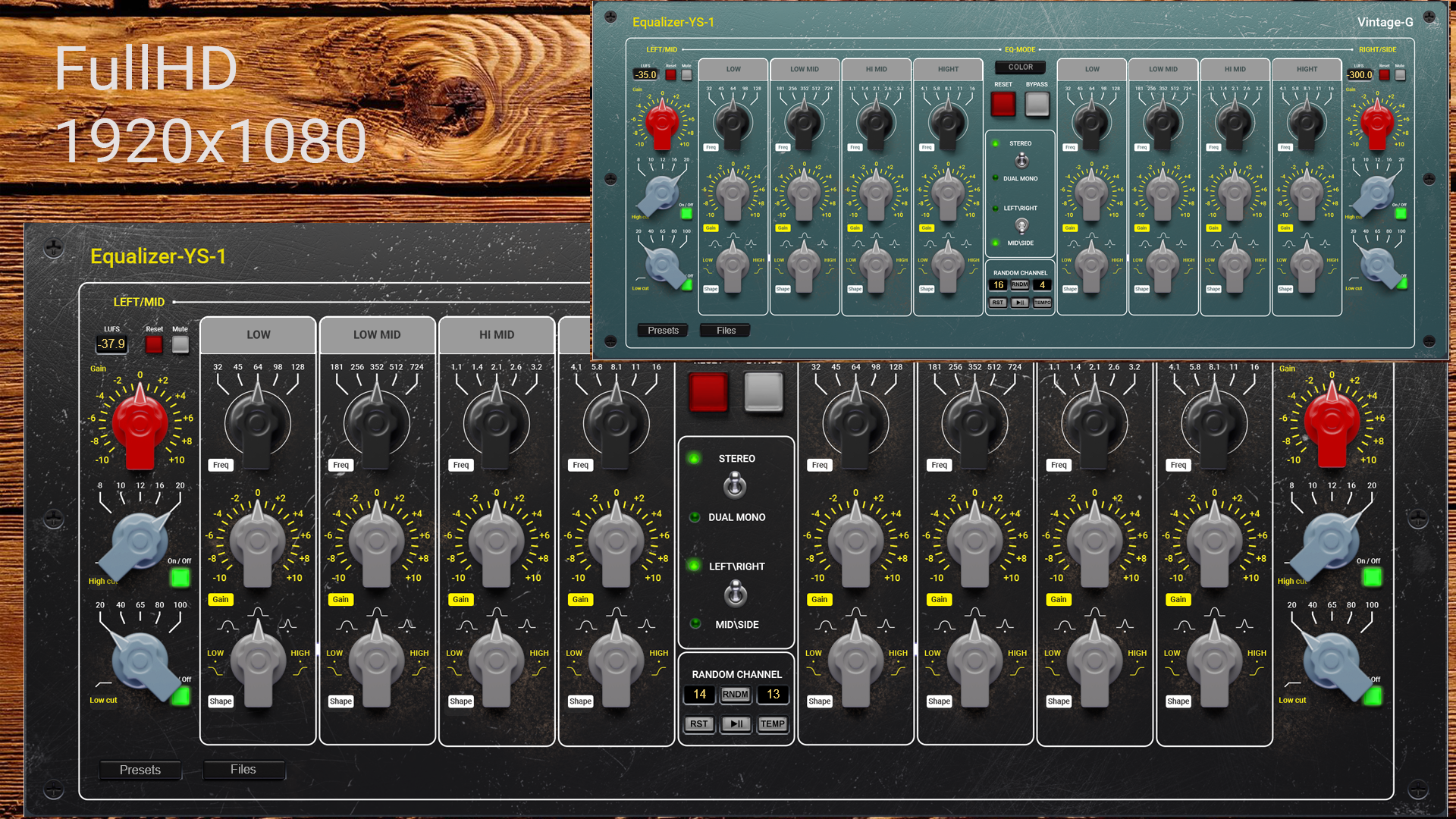The height and width of the screenshot is (819, 1456).
Task: Click play/pause button in dark RANDOM CHANNEL
Action: 736,724
